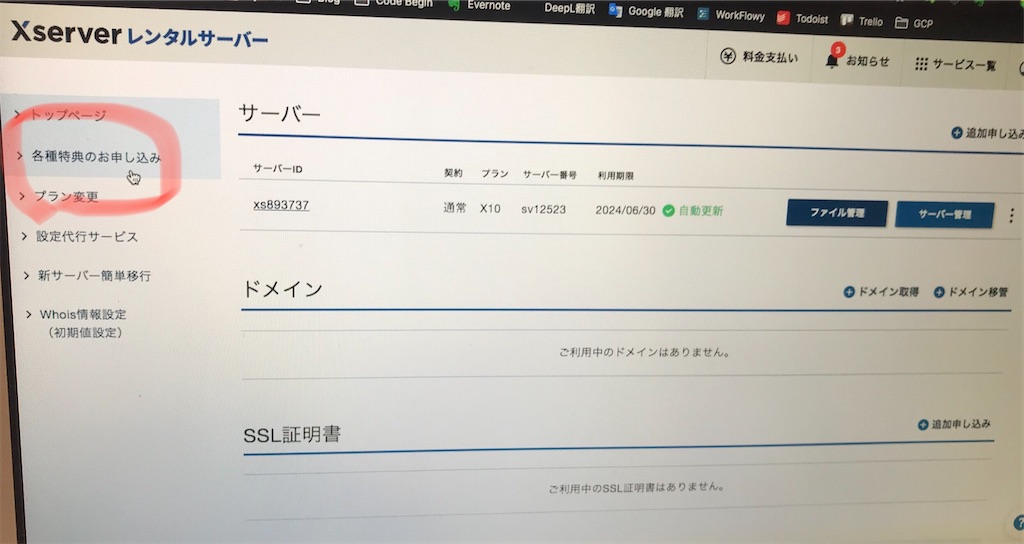The height and width of the screenshot is (544, 1024).
Task: Click chevron before プラン変更
Action: click(x=22, y=196)
